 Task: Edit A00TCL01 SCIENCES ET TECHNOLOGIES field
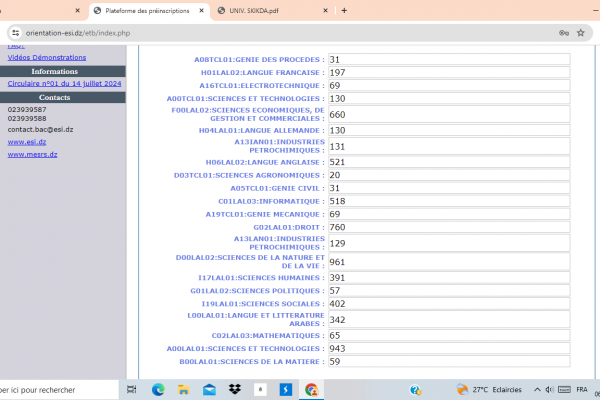tap(449, 98)
